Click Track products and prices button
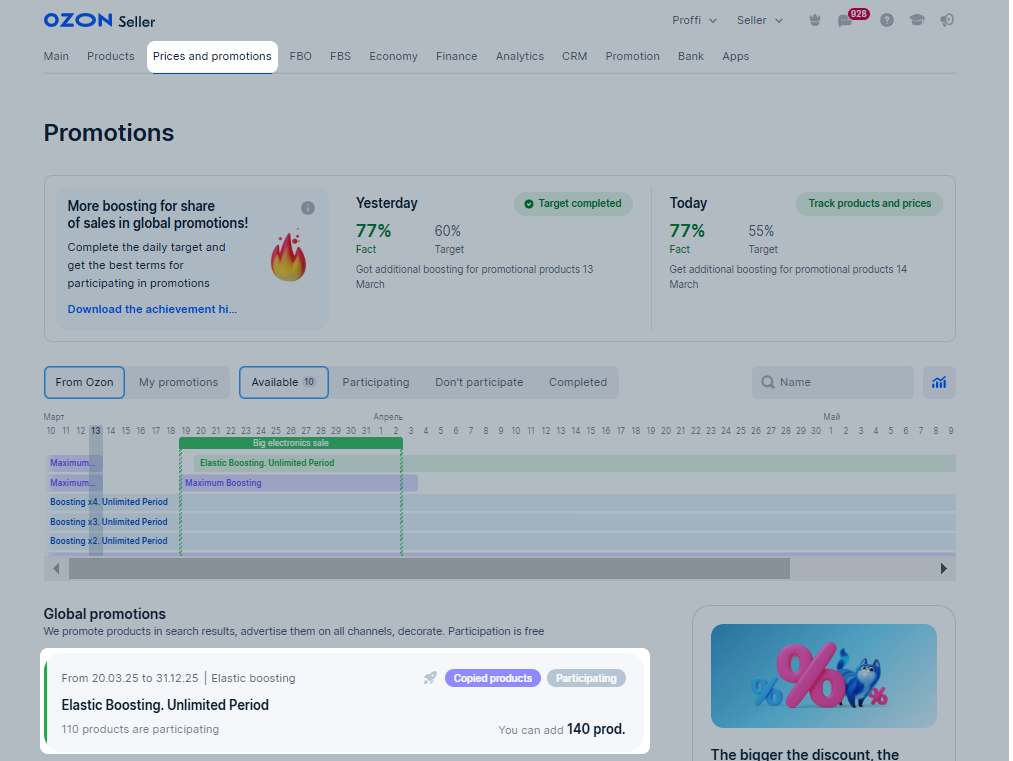The width and height of the screenshot is (1013, 761). [870, 203]
